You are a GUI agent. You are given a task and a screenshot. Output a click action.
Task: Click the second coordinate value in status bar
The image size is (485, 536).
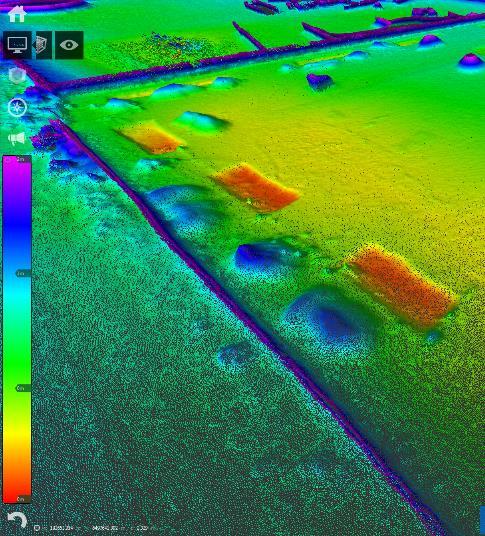click(x=105, y=528)
